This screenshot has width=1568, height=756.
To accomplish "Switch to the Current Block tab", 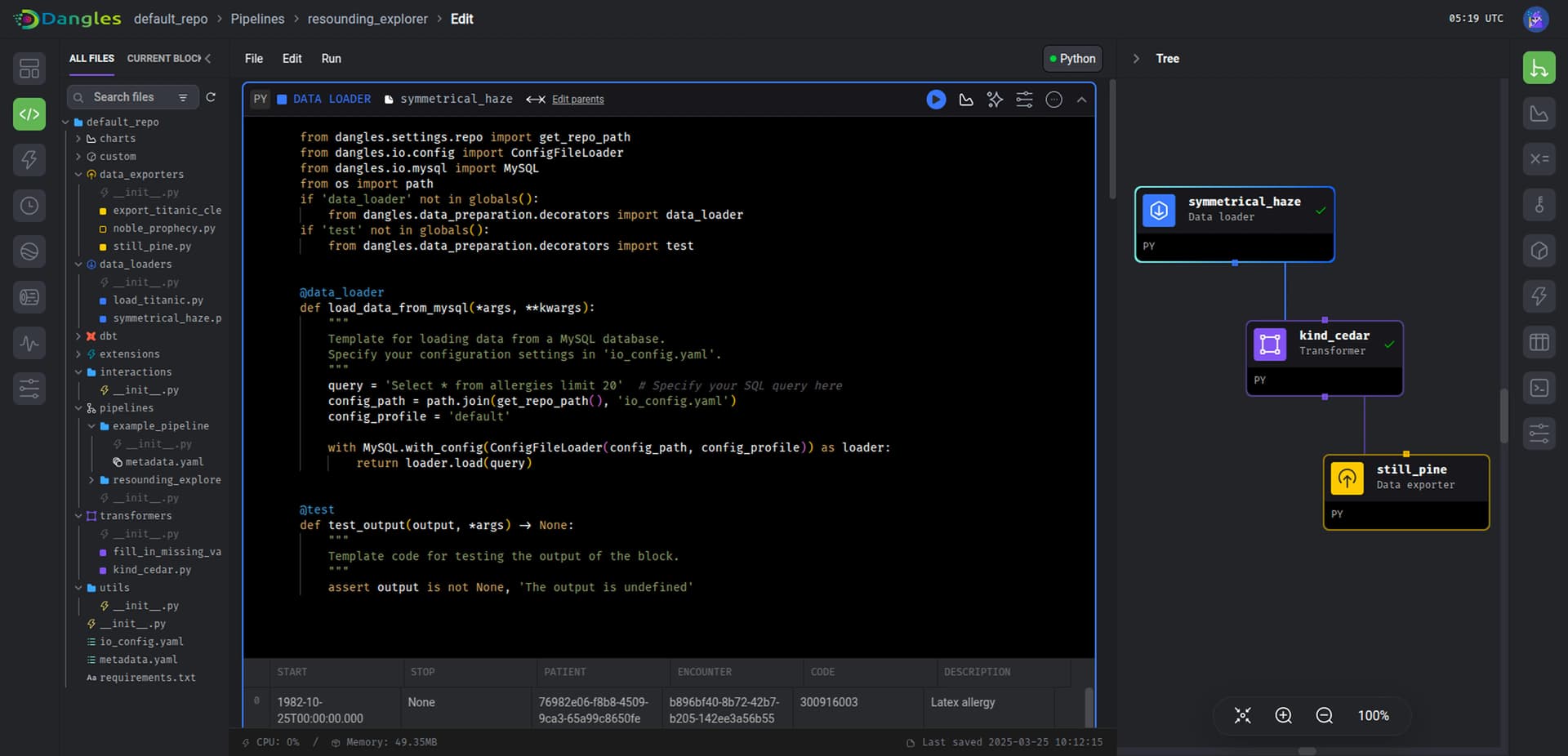I will tap(164, 59).
